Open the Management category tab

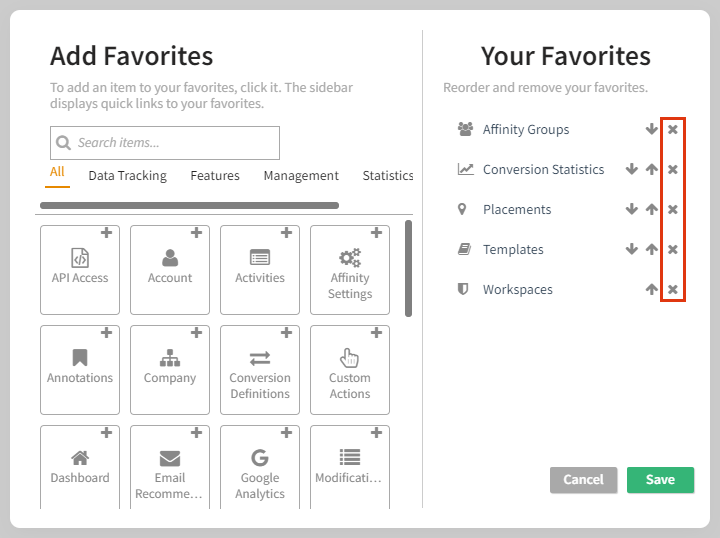click(301, 176)
